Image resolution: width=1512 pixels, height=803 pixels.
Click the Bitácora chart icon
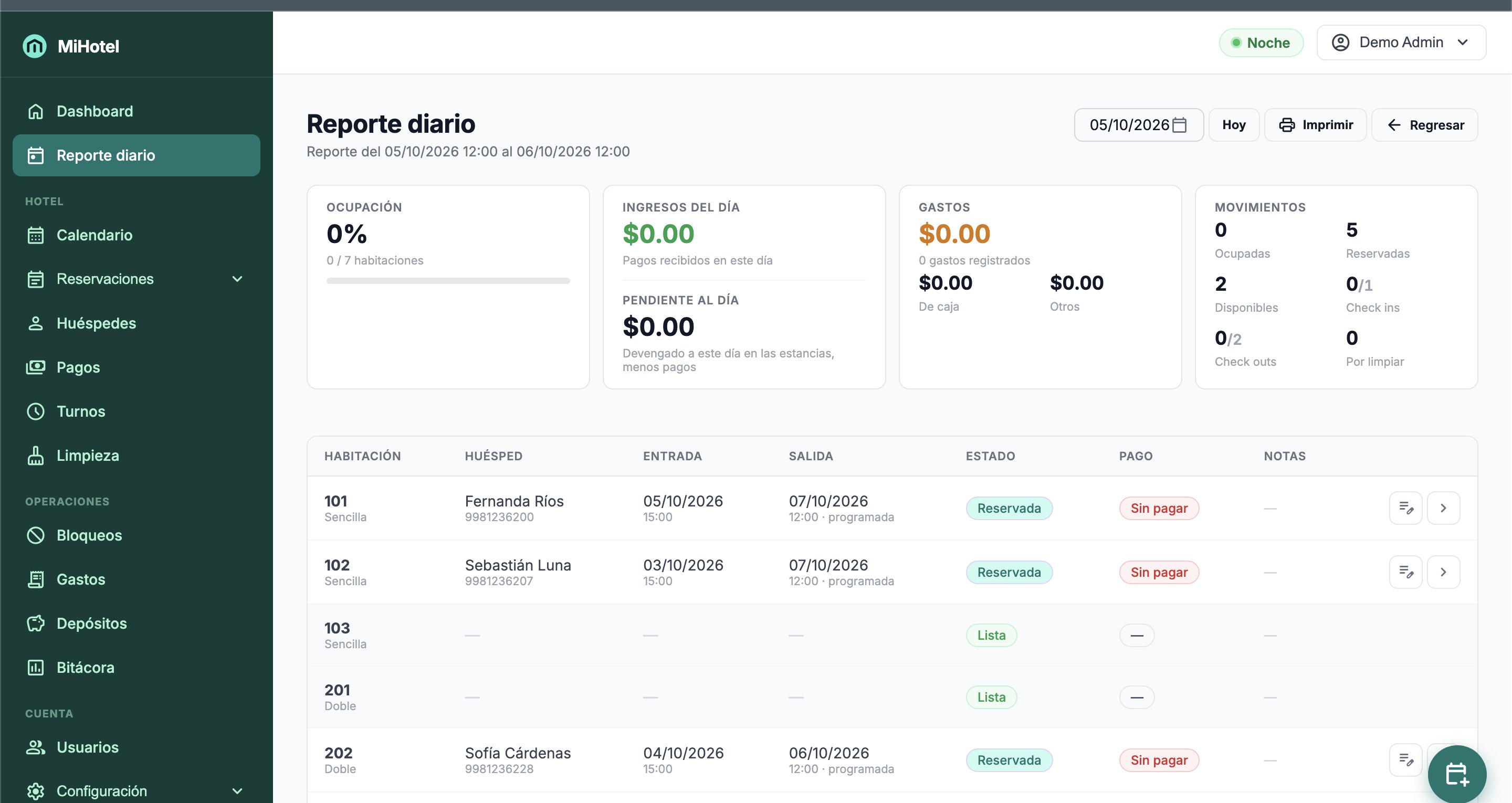coord(35,668)
